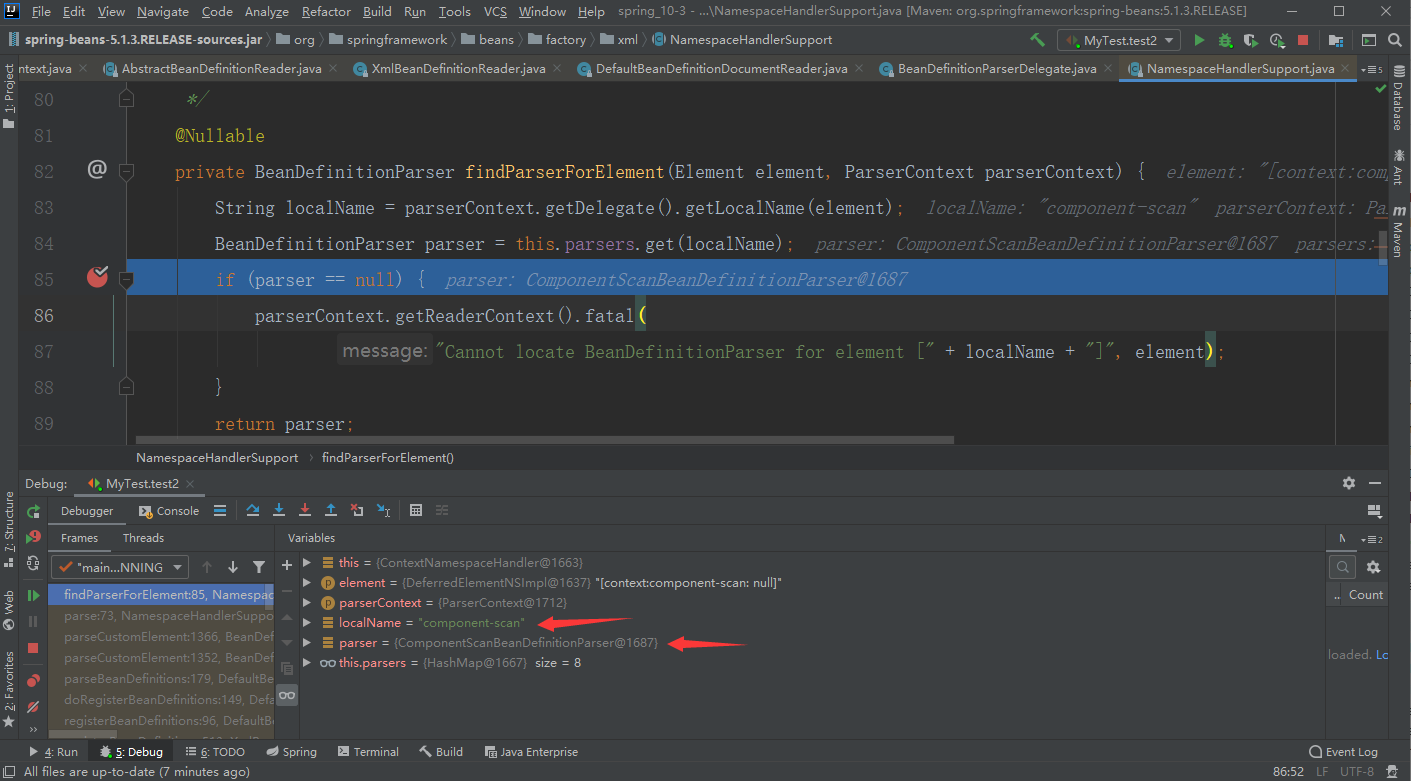Switch to the Threads tab
The width and height of the screenshot is (1411, 781).
coord(143,538)
